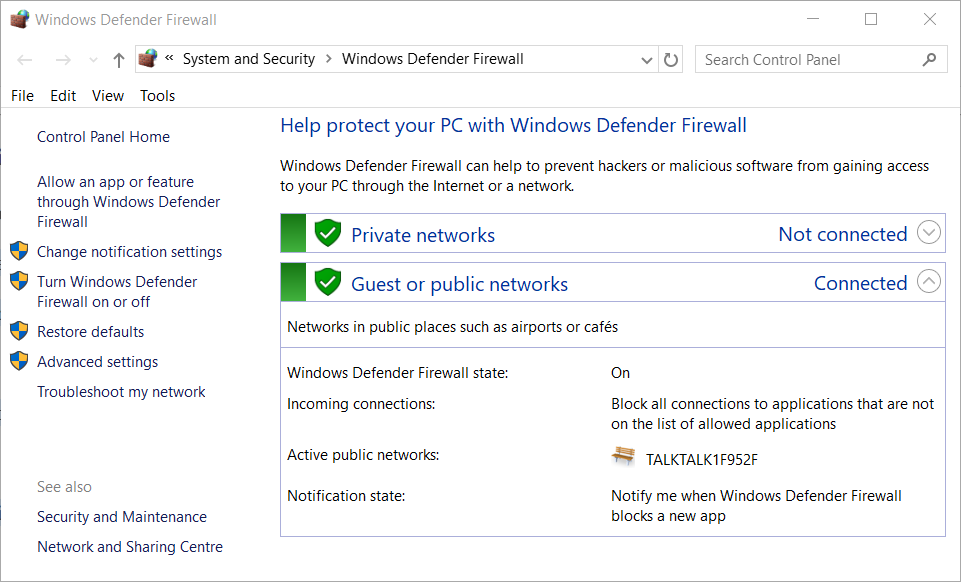
Task: Open the Edit menu
Action: [63, 96]
